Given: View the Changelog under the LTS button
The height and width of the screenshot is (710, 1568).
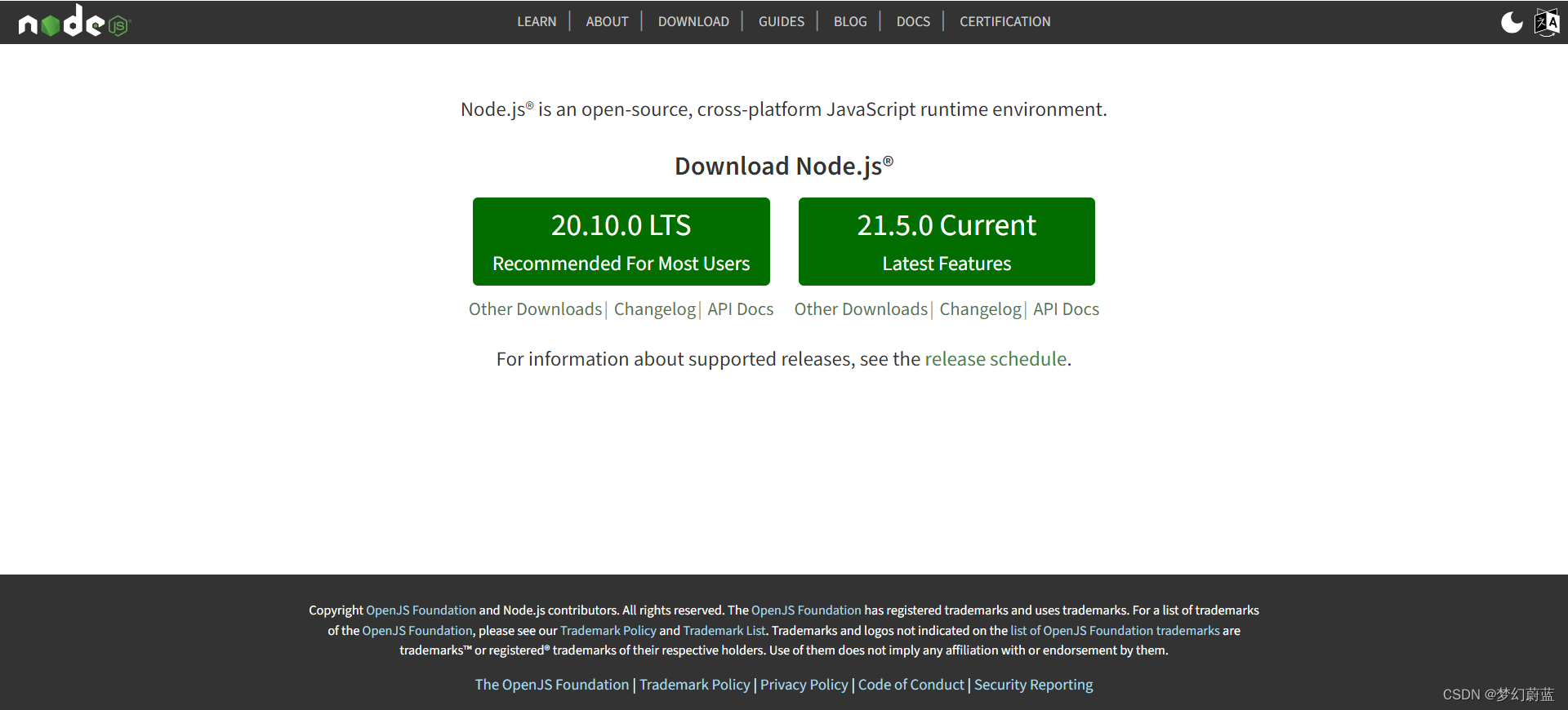Looking at the screenshot, I should (655, 309).
